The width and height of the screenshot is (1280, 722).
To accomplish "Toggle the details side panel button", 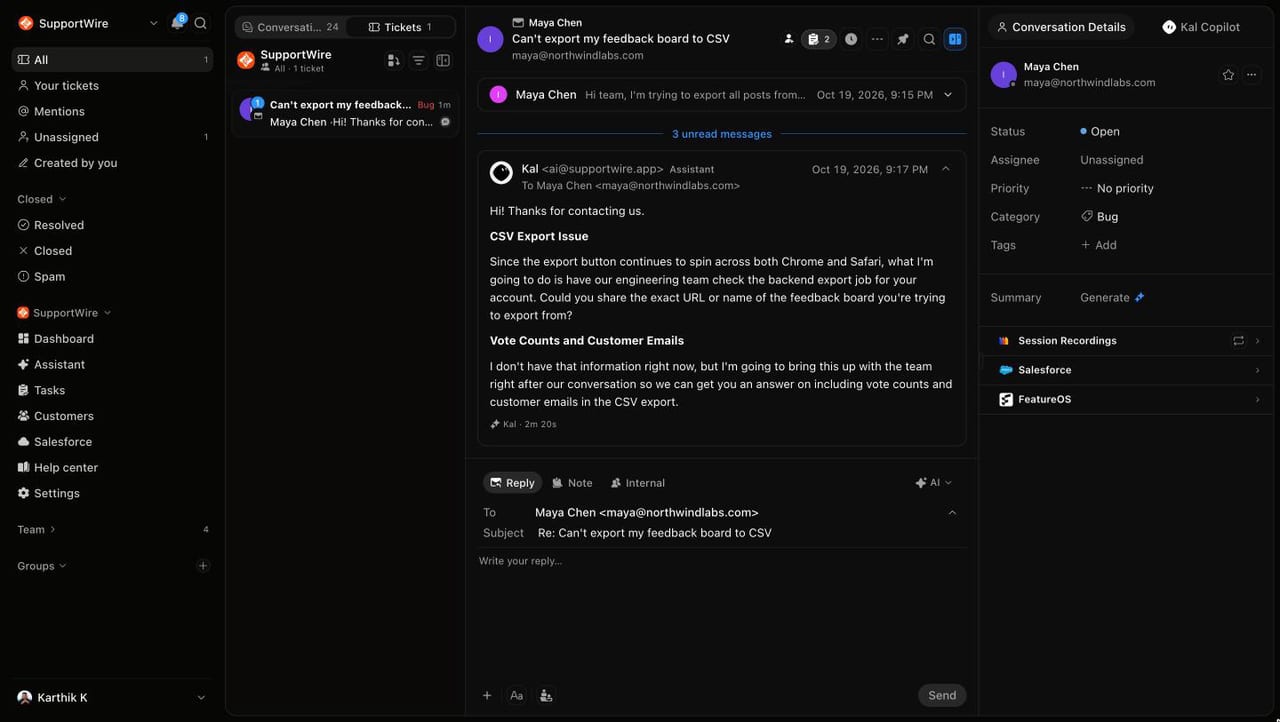I will pos(955,39).
